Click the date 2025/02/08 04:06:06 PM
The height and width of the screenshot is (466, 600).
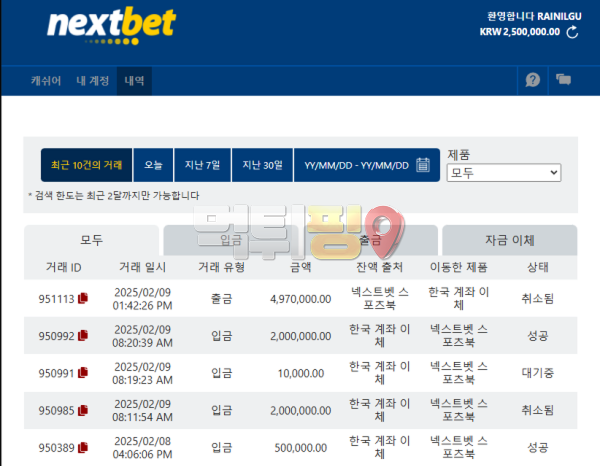click(142, 448)
